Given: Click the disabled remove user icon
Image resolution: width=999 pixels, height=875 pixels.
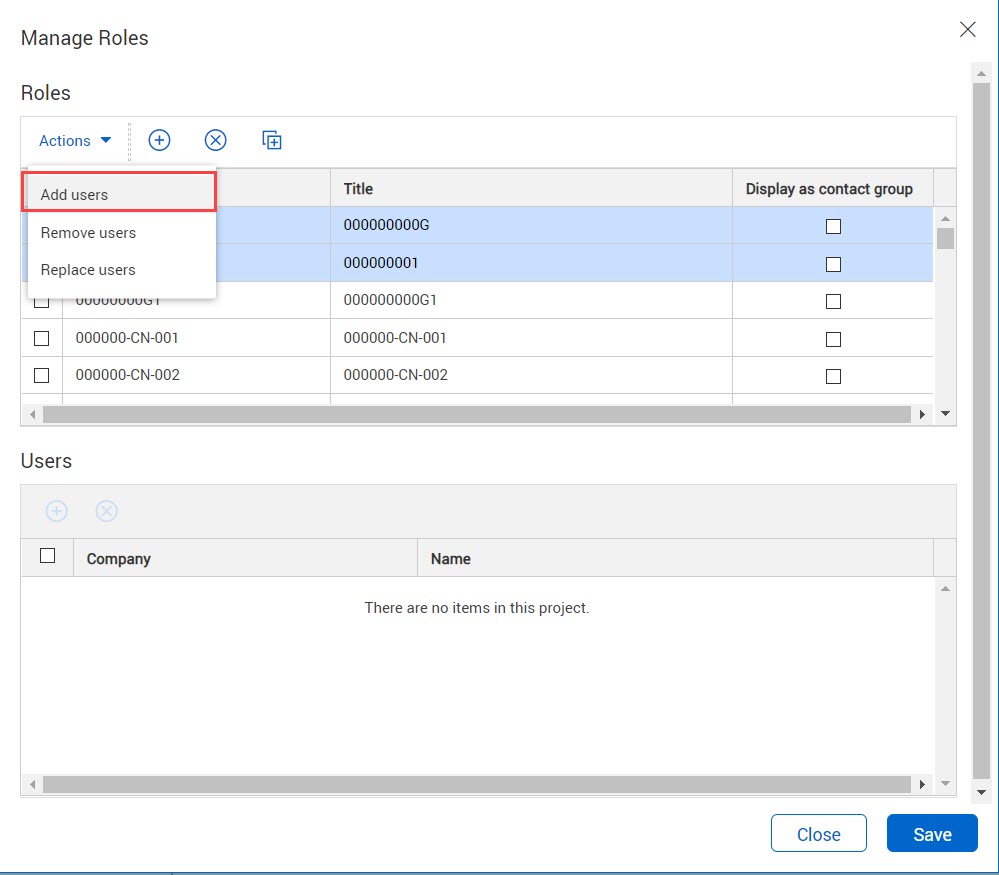Looking at the screenshot, I should pos(107,511).
